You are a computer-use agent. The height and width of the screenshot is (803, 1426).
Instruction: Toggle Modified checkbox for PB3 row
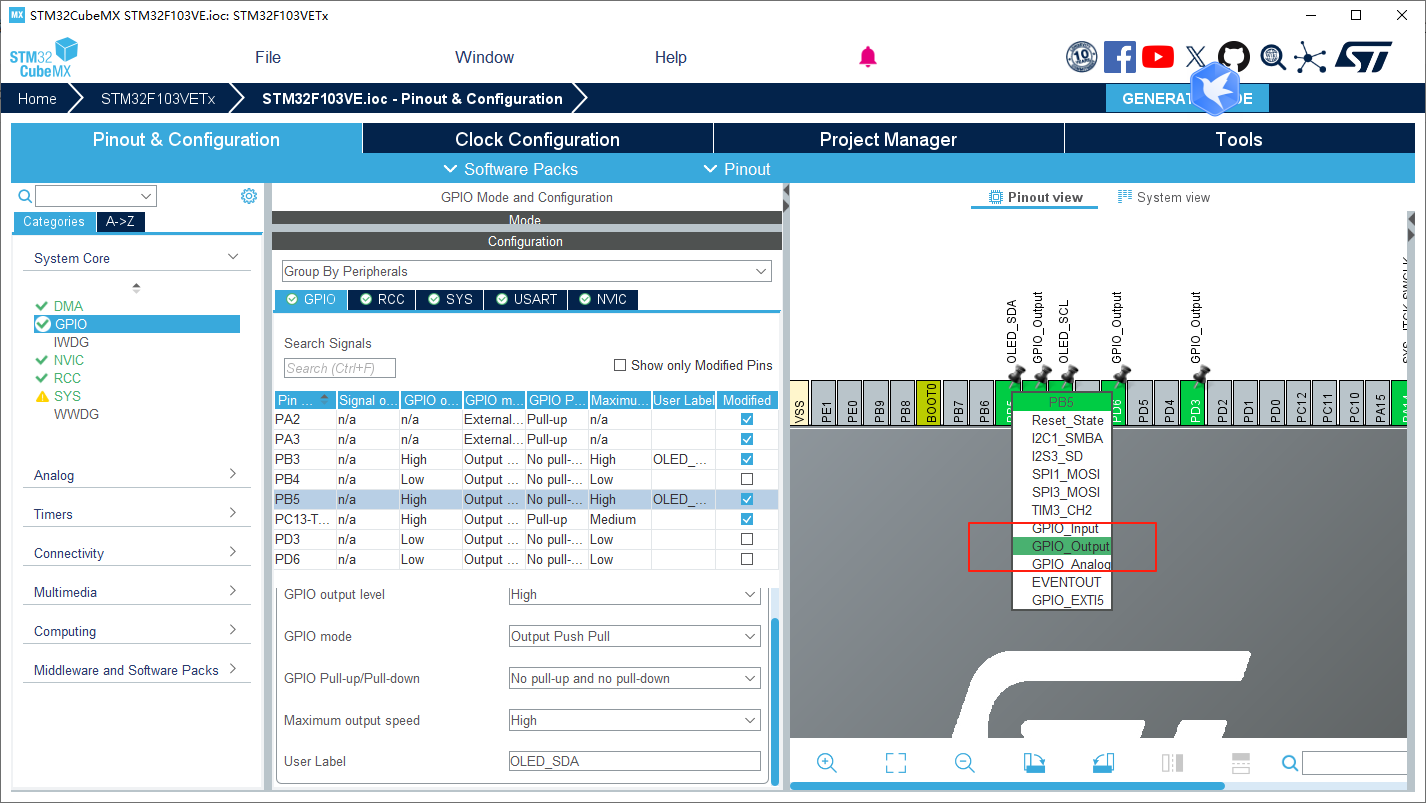(x=746, y=459)
